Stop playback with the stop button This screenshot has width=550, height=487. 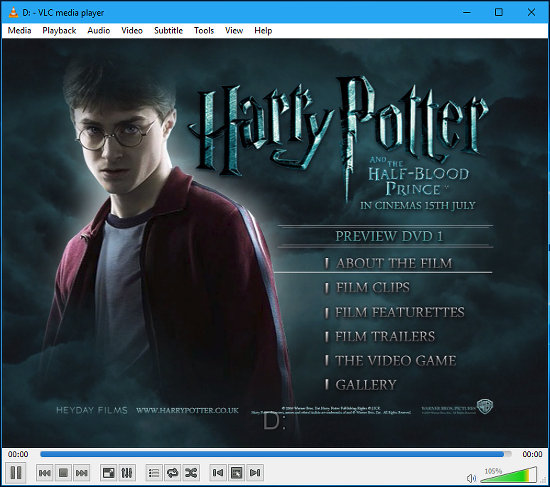[x=63, y=473]
